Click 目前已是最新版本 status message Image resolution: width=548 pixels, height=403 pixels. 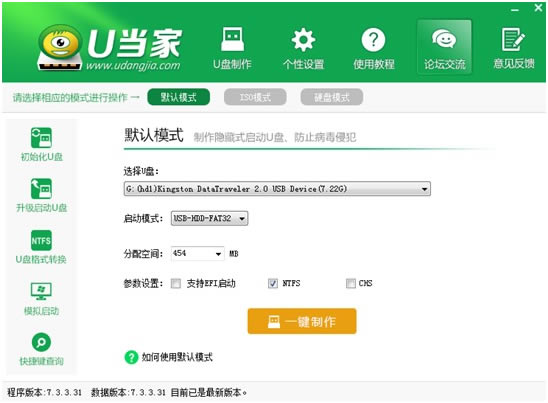(x=209, y=393)
